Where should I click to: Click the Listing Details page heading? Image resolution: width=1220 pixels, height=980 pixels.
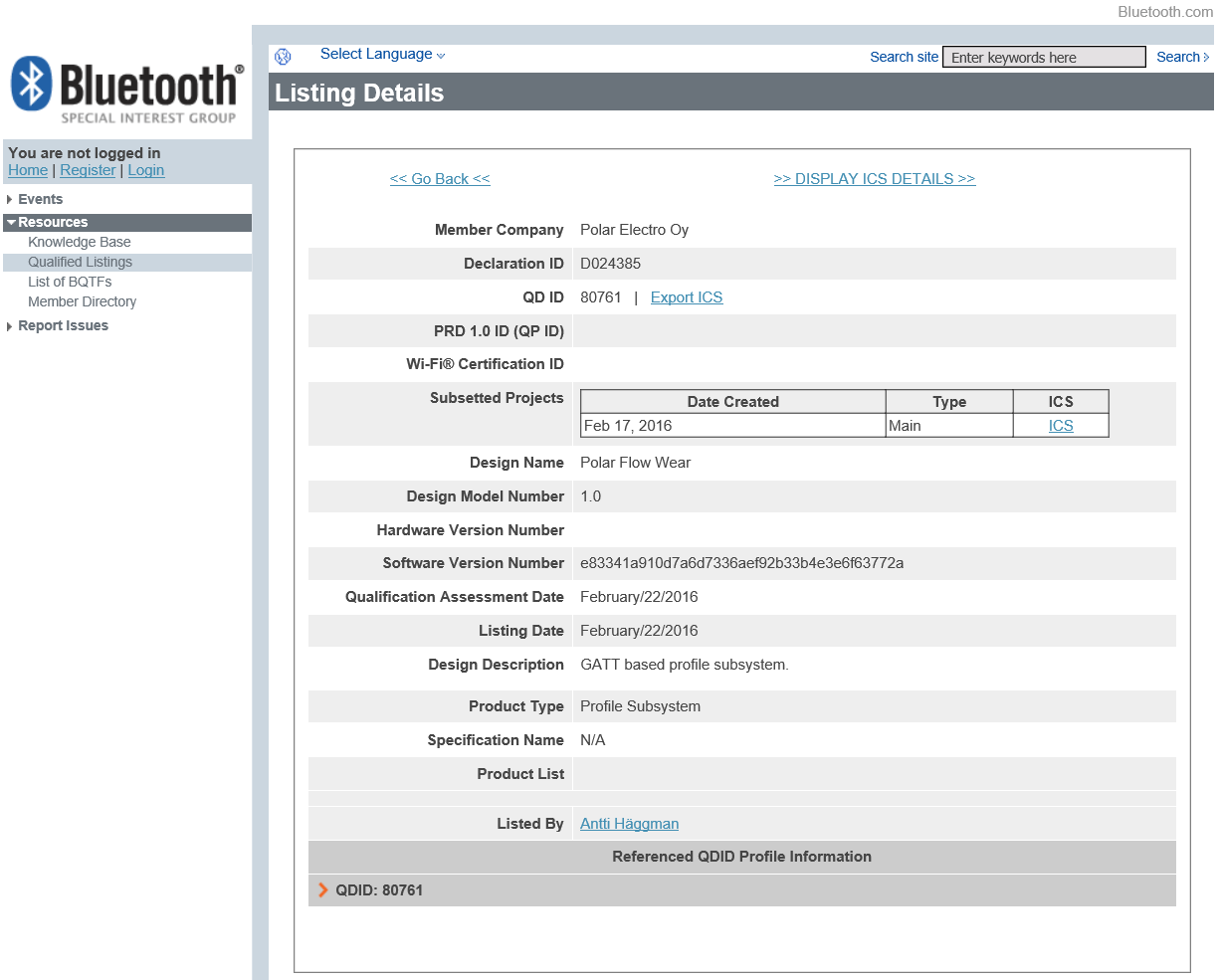359,93
